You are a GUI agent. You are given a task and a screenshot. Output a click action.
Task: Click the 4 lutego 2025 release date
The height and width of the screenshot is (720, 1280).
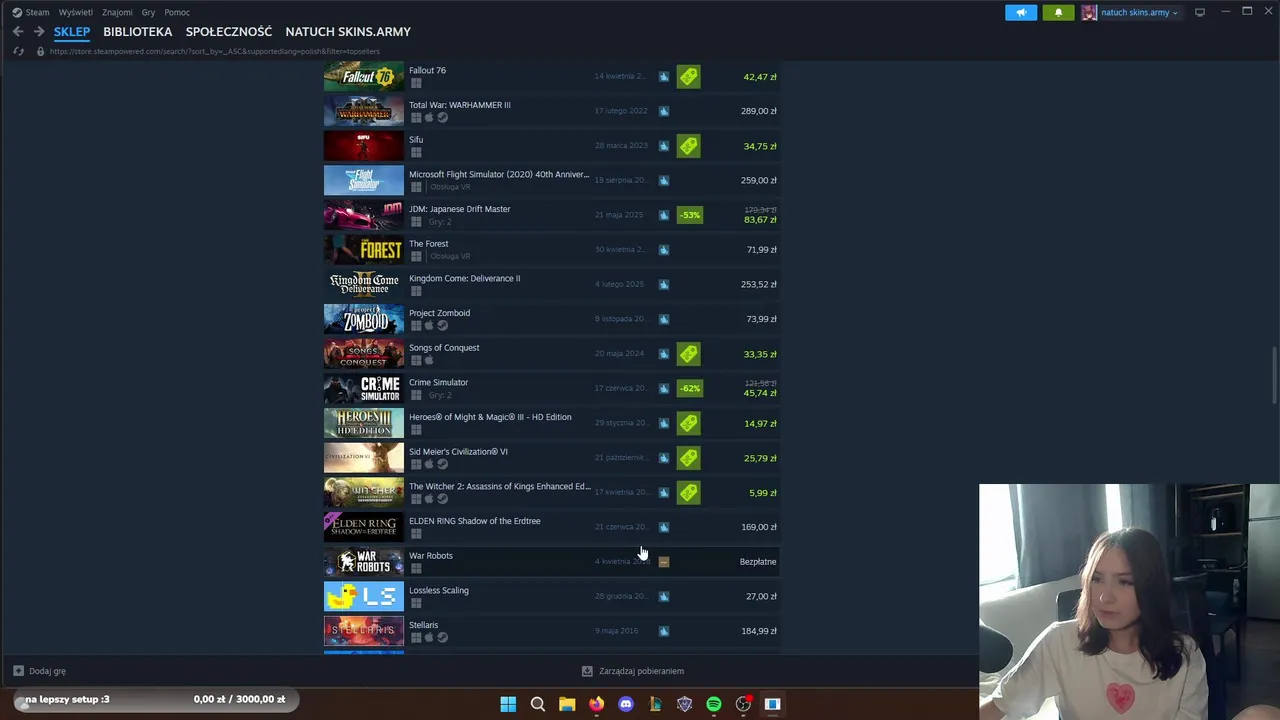coord(620,284)
